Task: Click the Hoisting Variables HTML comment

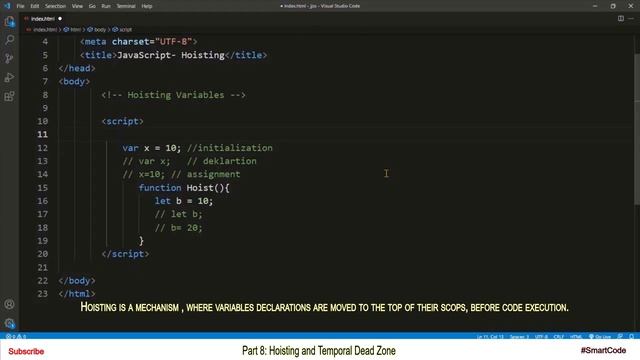Action: pos(173,95)
